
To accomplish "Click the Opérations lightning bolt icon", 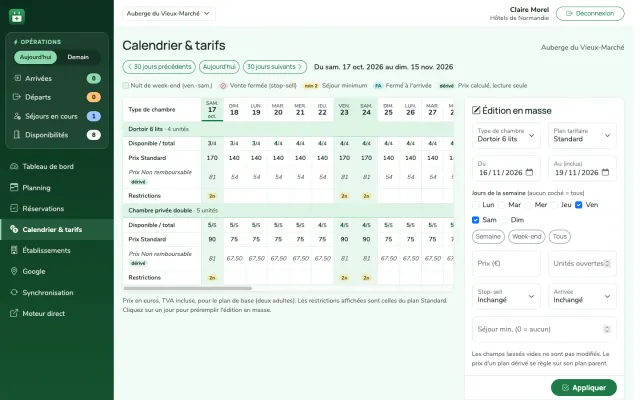I will [16, 42].
